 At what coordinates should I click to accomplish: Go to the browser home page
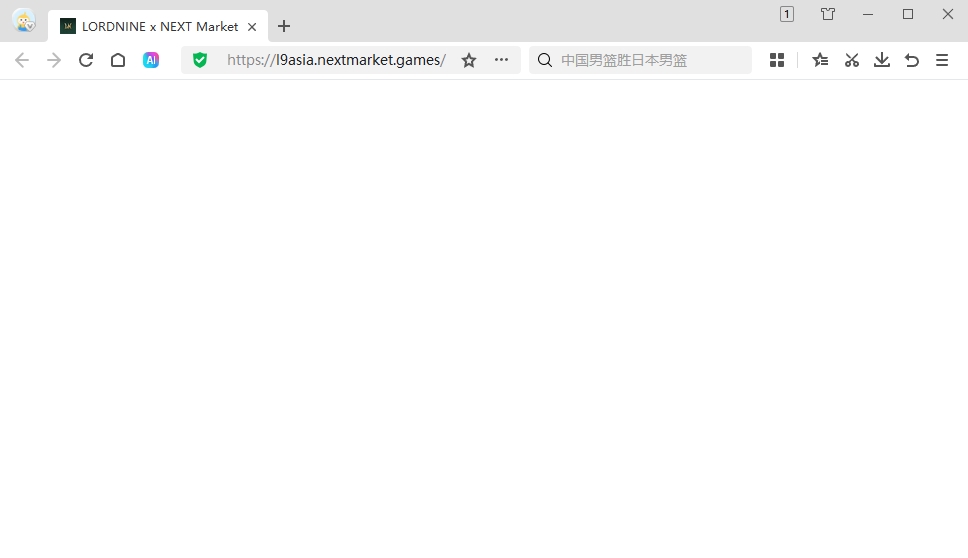pyautogui.click(x=118, y=60)
